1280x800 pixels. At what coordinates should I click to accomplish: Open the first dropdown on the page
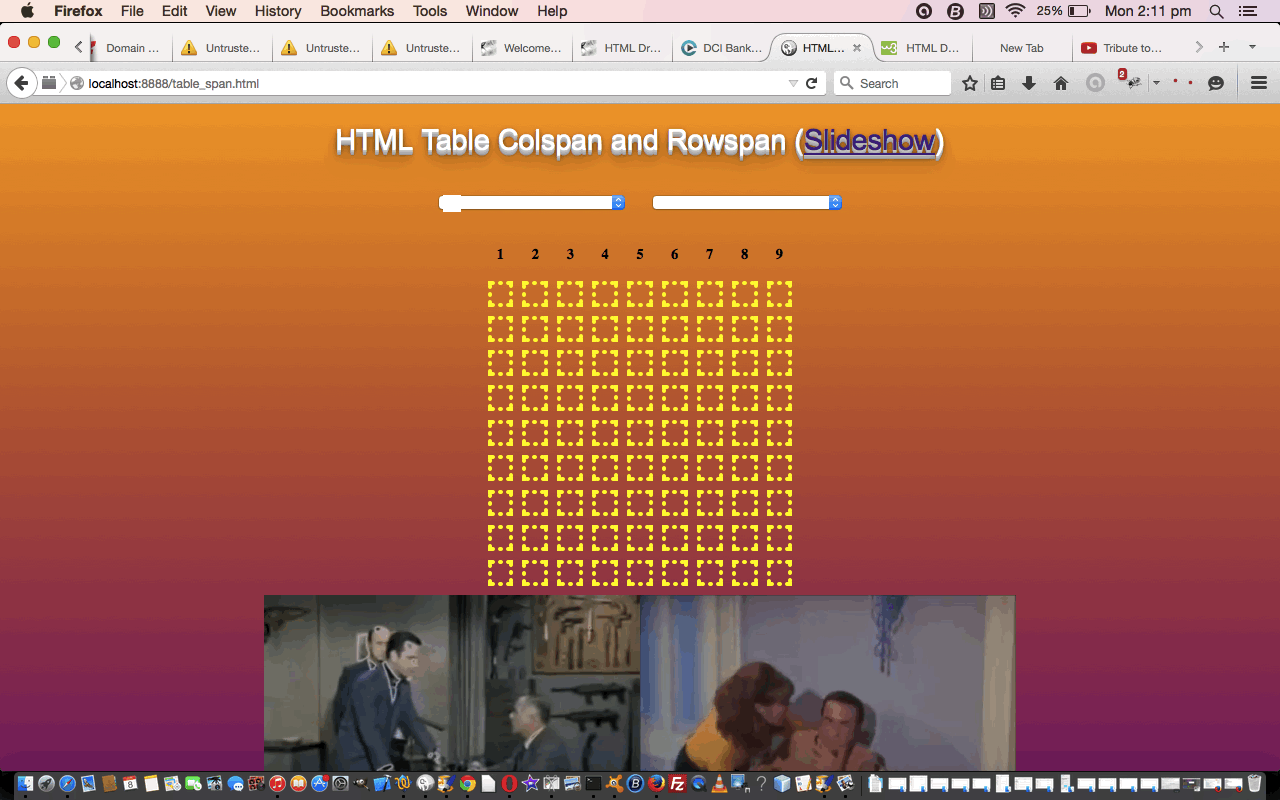532,202
